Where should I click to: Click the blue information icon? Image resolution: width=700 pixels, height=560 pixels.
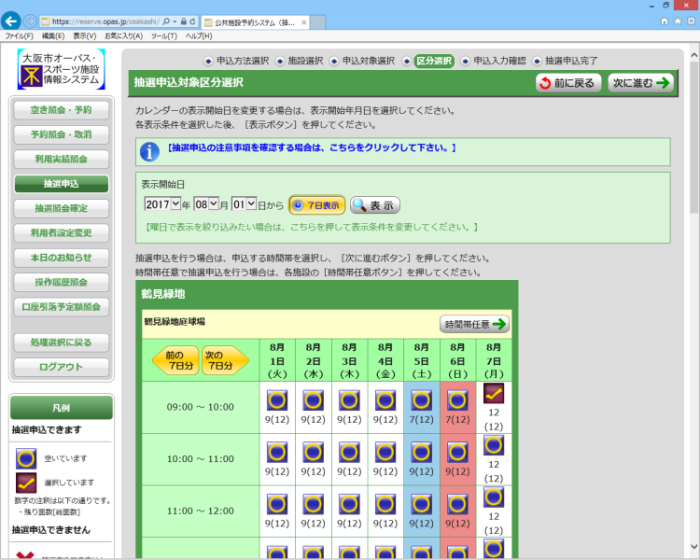point(150,151)
